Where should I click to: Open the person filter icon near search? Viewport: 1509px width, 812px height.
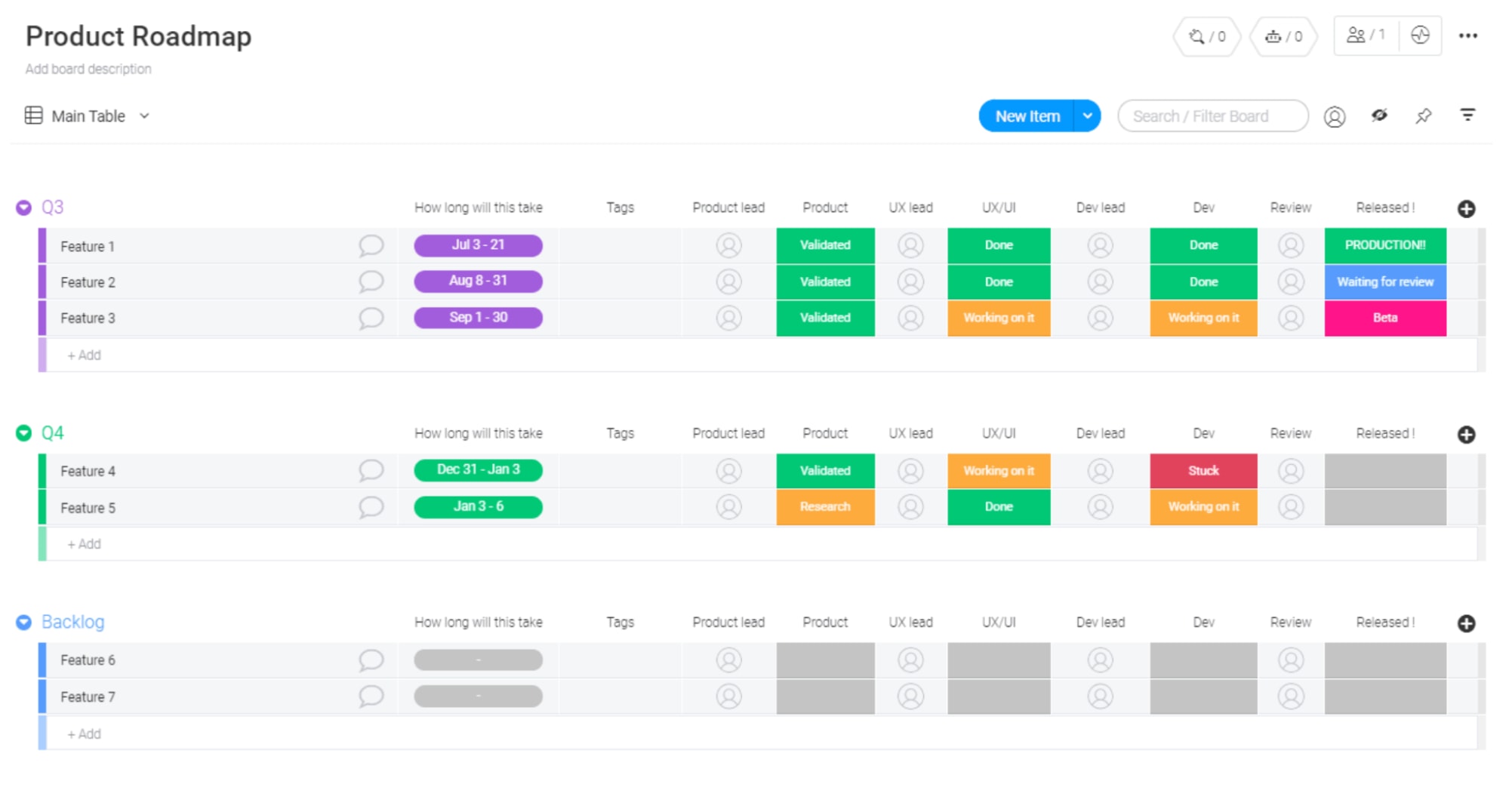click(1335, 117)
